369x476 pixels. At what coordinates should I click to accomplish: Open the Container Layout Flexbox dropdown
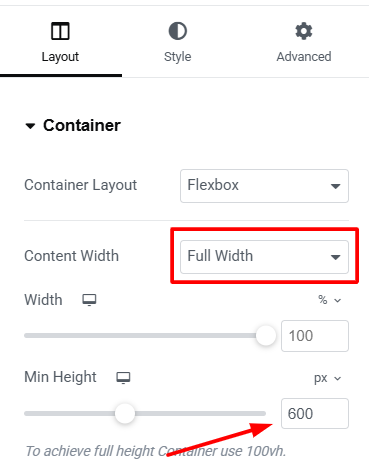(x=264, y=186)
